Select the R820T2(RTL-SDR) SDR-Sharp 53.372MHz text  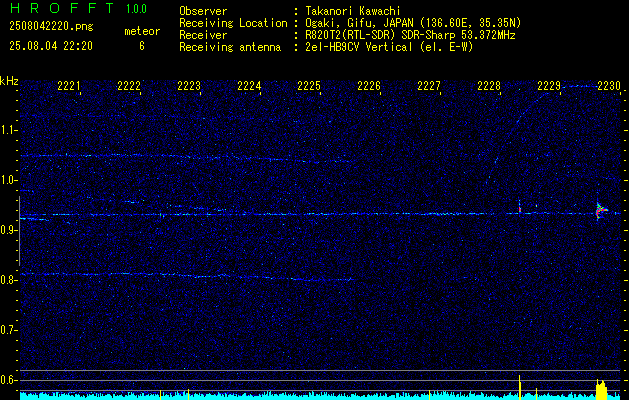tap(410, 35)
